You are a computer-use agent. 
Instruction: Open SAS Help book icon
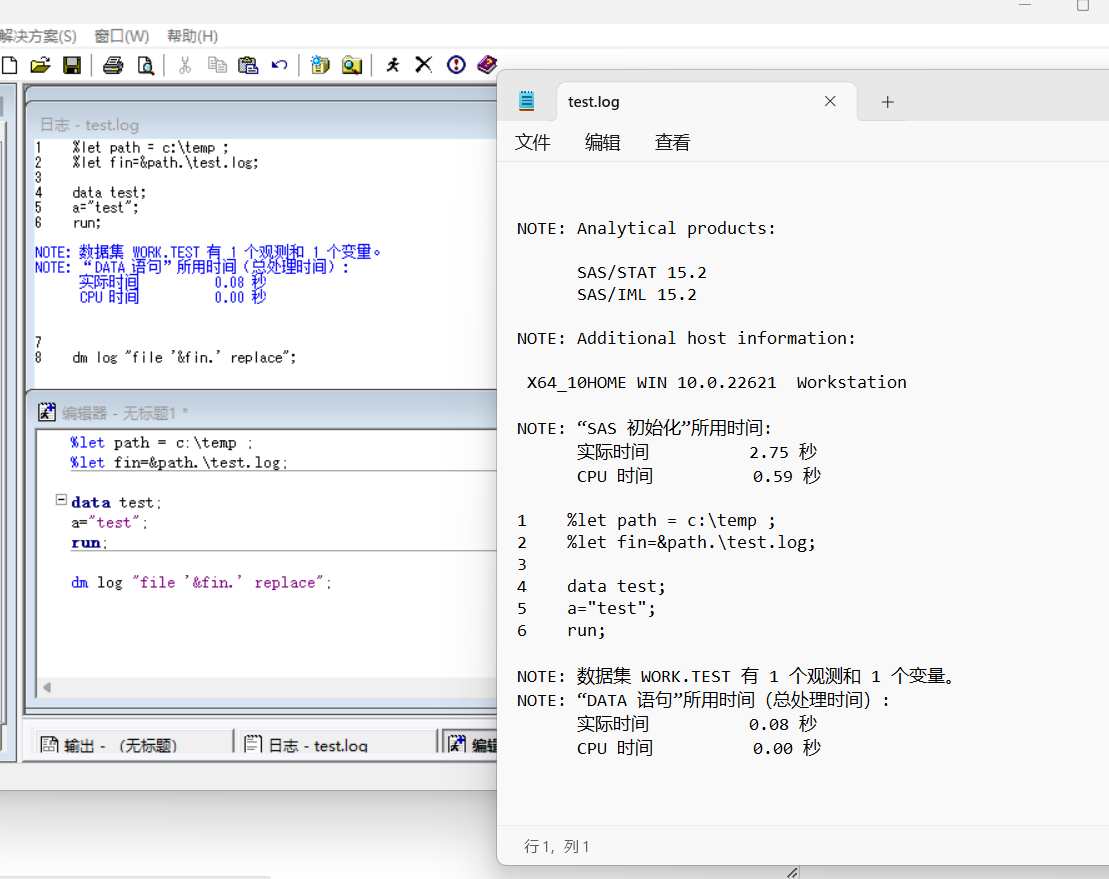click(x=486, y=65)
